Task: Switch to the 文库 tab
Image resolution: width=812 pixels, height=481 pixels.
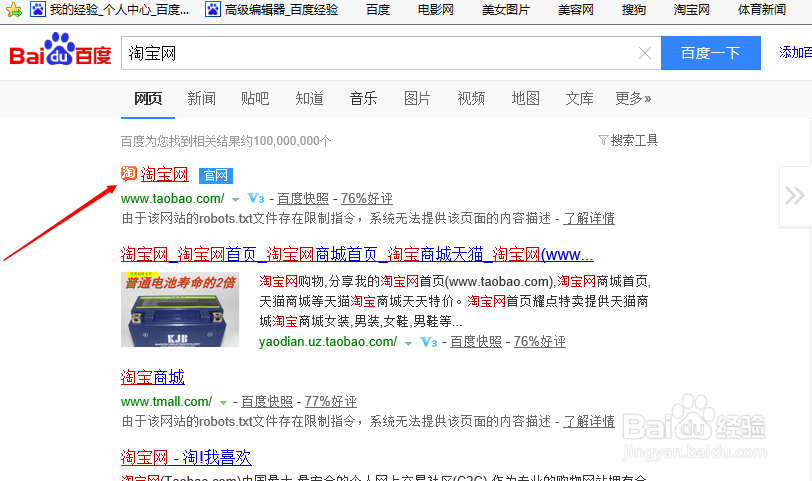Action: 579,98
